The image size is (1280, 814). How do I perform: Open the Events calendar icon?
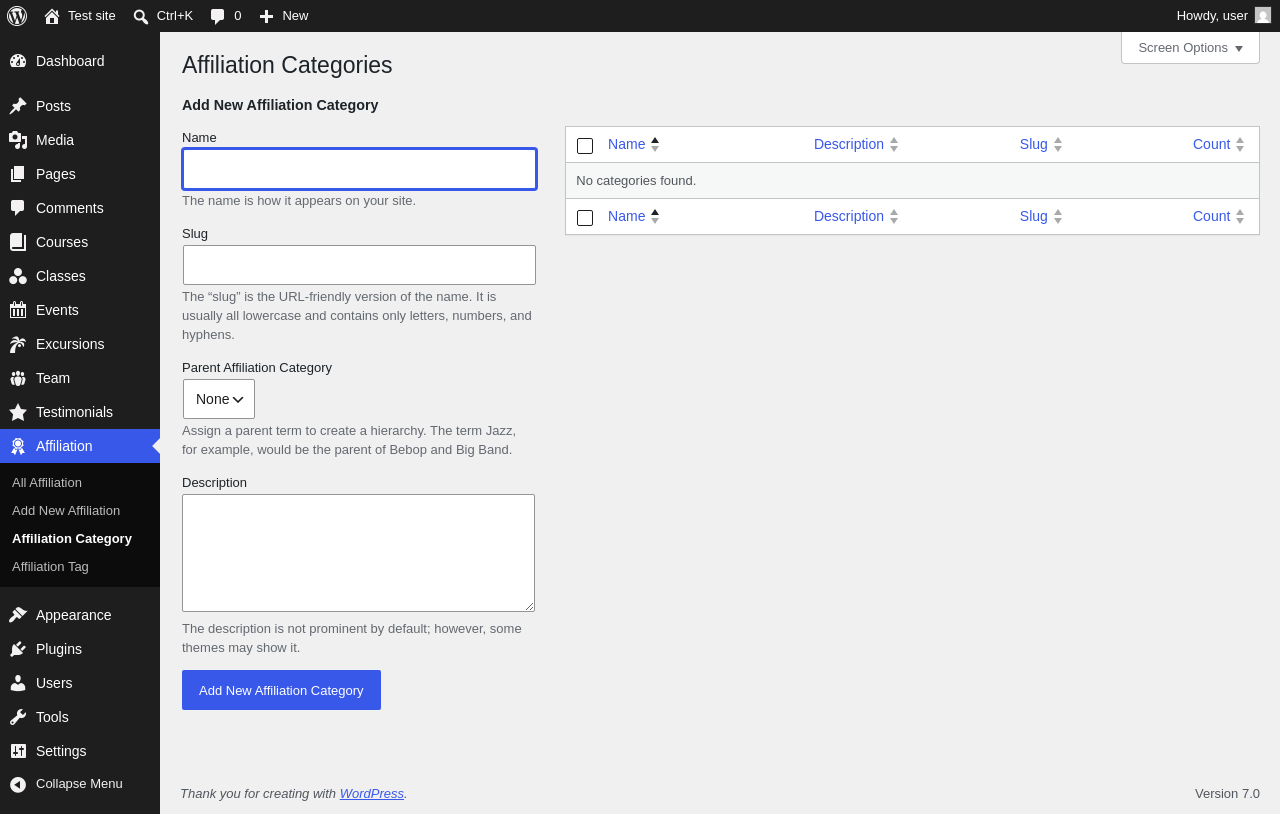[18, 310]
